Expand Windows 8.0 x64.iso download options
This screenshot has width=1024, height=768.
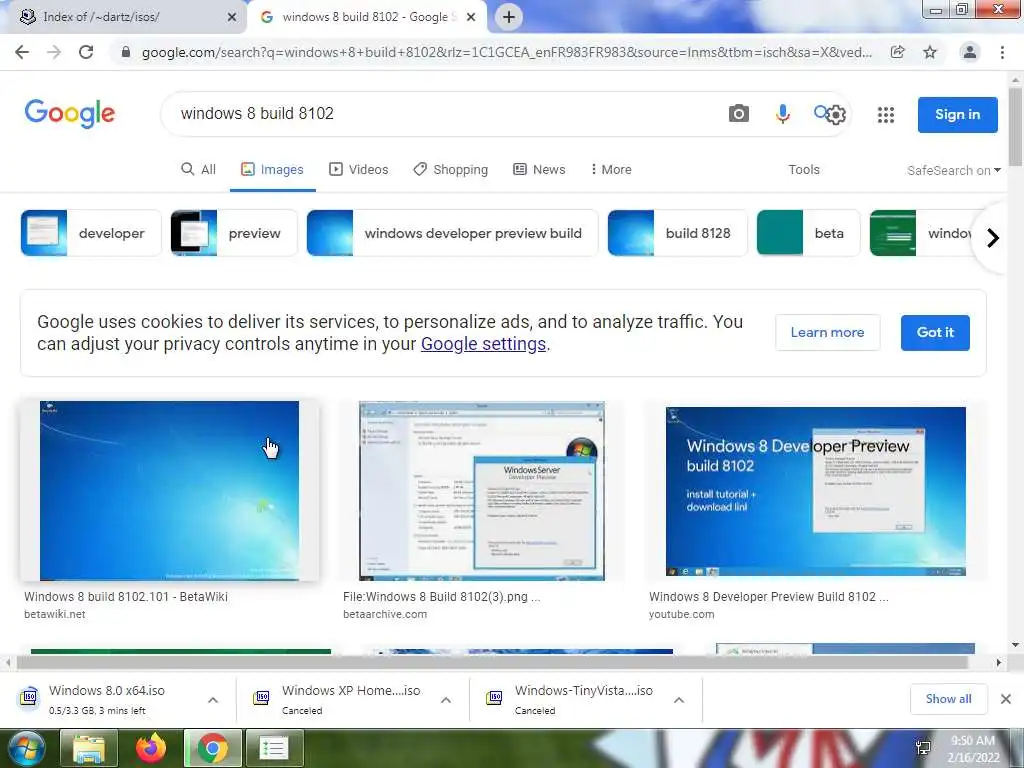point(213,699)
